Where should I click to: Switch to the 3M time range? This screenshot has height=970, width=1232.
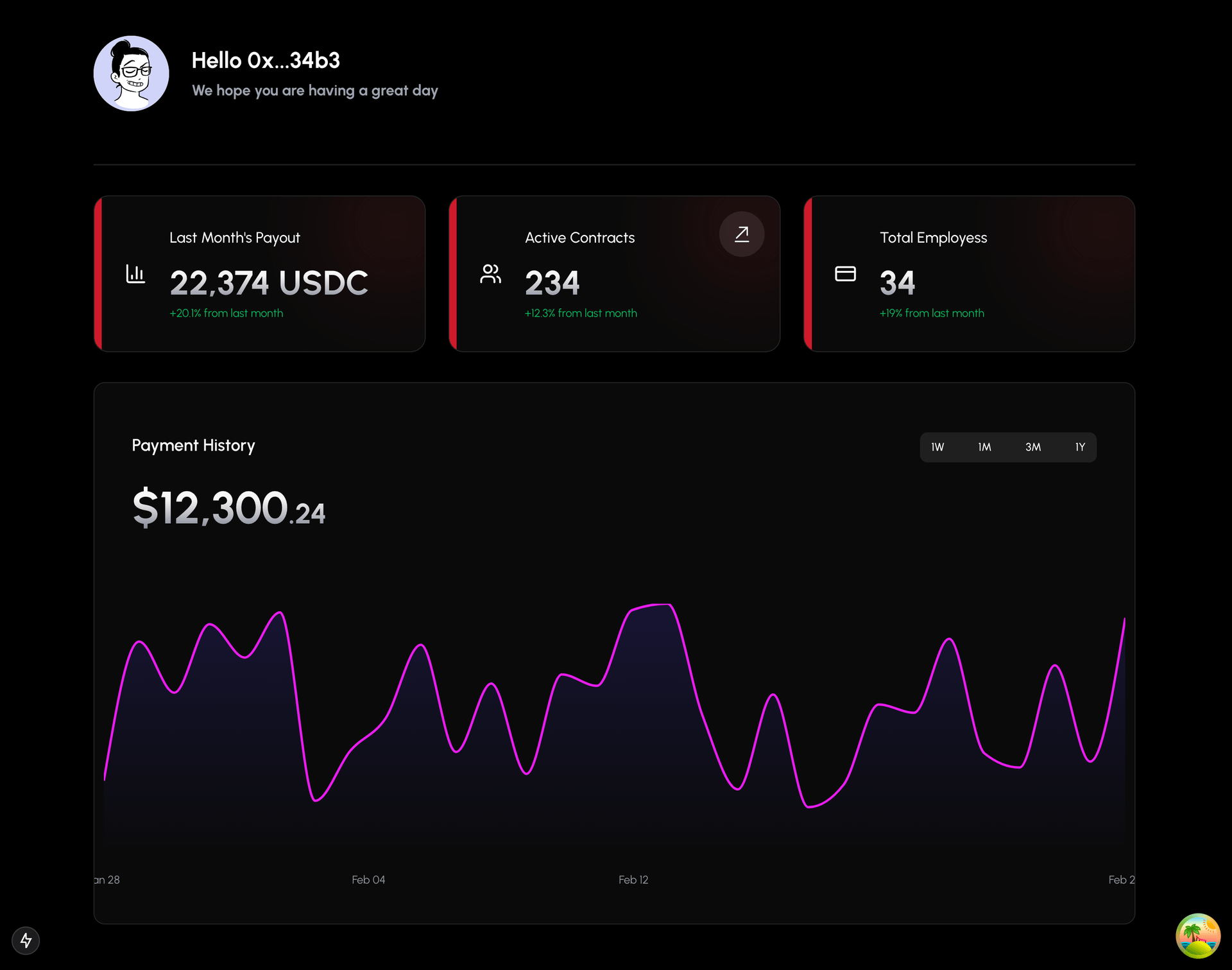click(x=1032, y=447)
